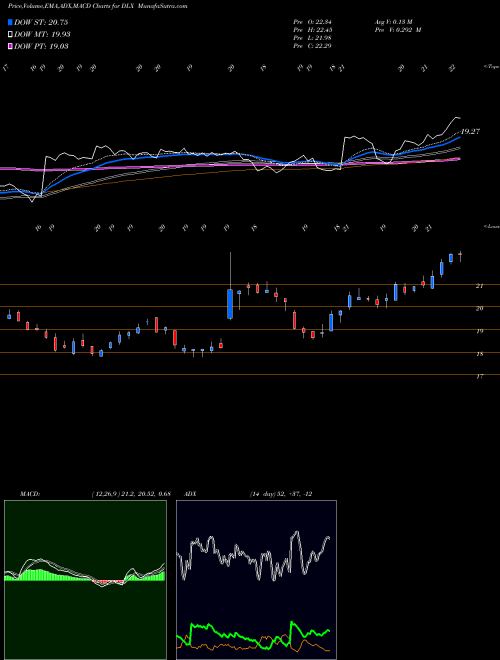Click the ADX panel heading
Viewport: 500px width, 660px height.
tap(190, 494)
